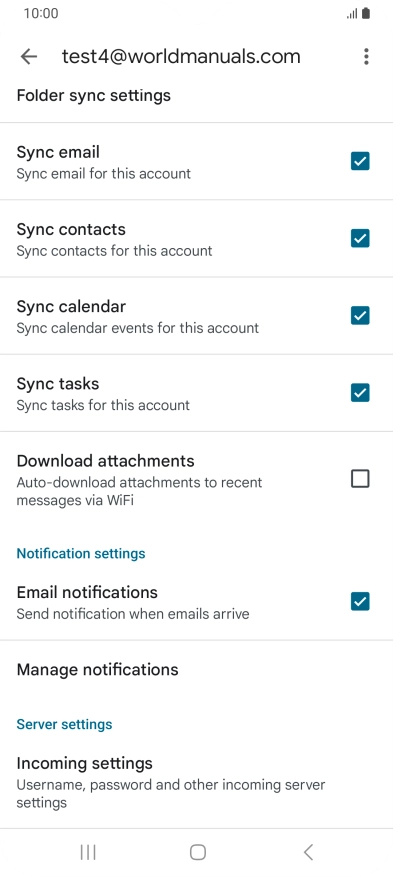Open Incoming settings for server
This screenshot has width=393, height=877.
(196, 782)
